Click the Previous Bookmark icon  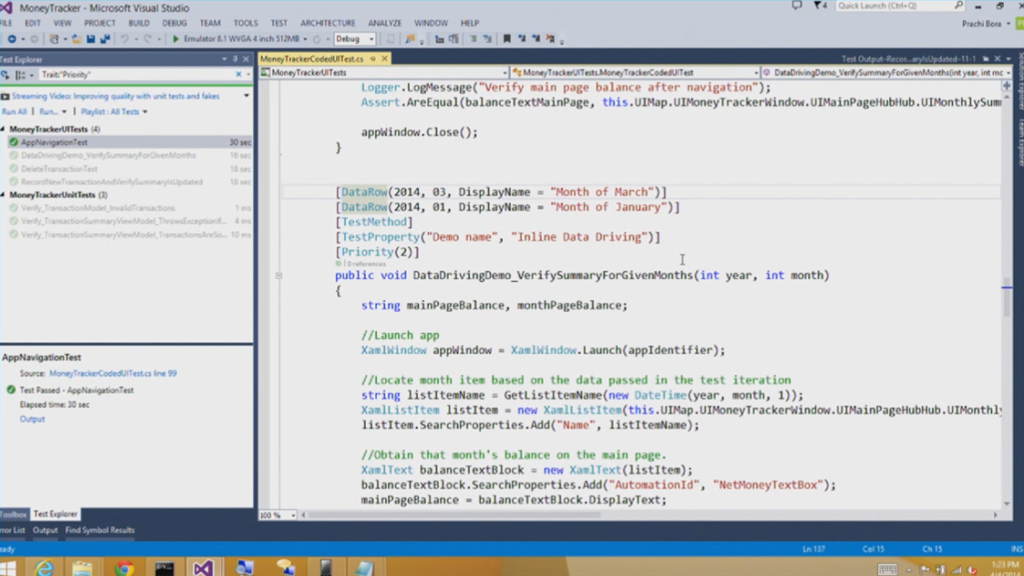click(x=522, y=39)
